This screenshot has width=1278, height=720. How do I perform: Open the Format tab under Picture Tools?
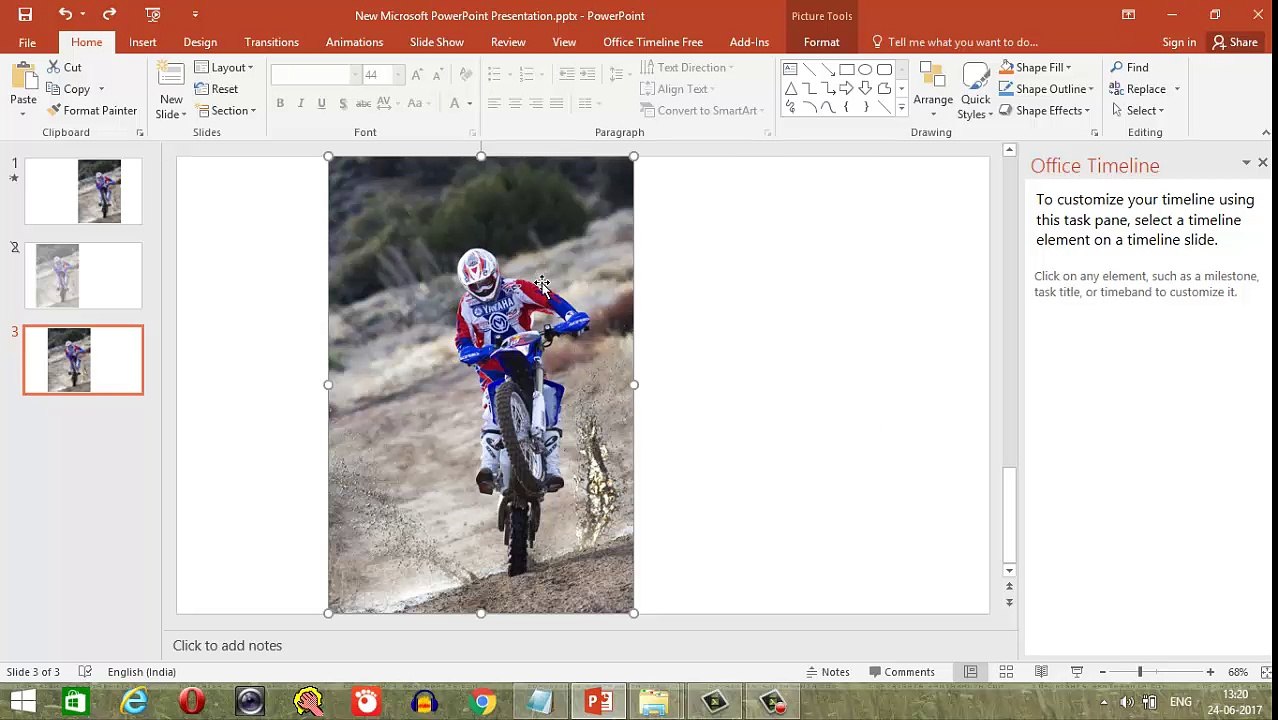point(821,42)
